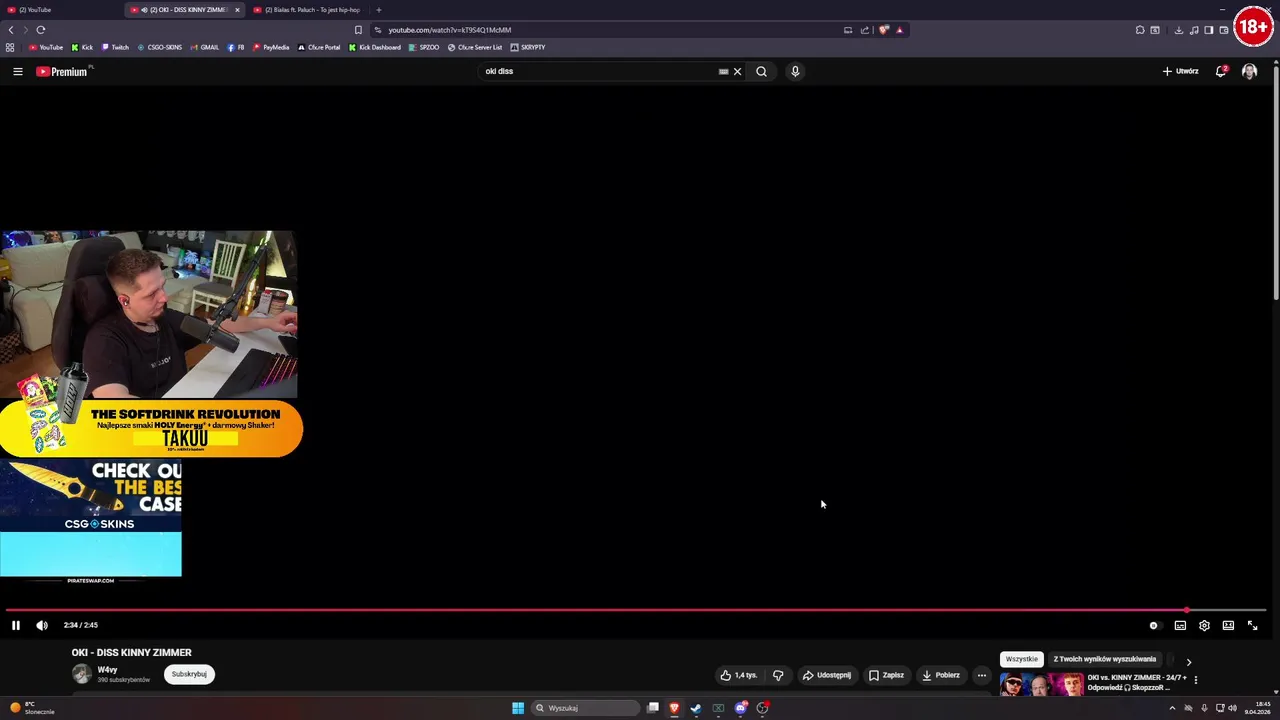The width and height of the screenshot is (1280, 720).
Task: Go back in browser history
Action: 11,30
